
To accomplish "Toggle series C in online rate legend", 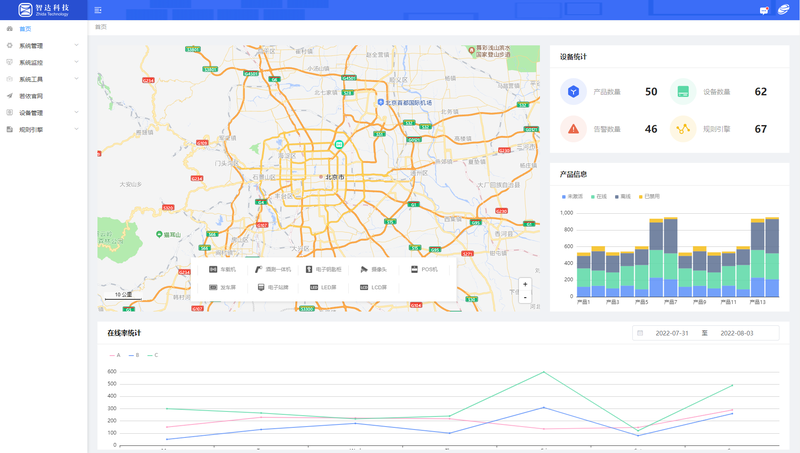I will pyautogui.click(x=153, y=355).
